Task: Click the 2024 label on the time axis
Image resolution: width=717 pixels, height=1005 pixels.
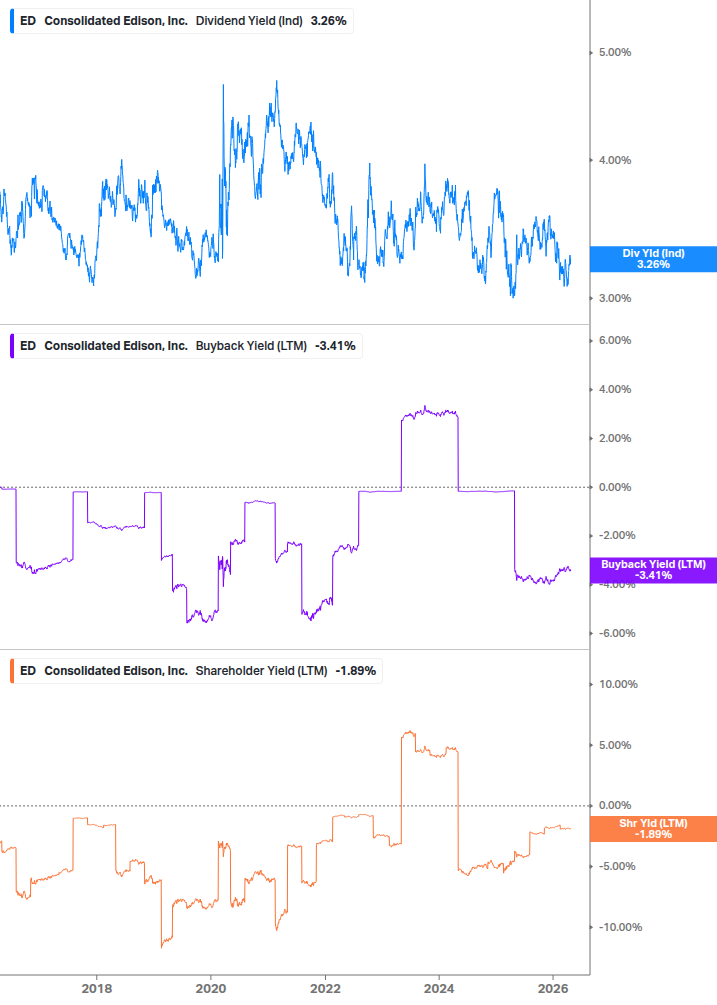Action: tap(439, 989)
